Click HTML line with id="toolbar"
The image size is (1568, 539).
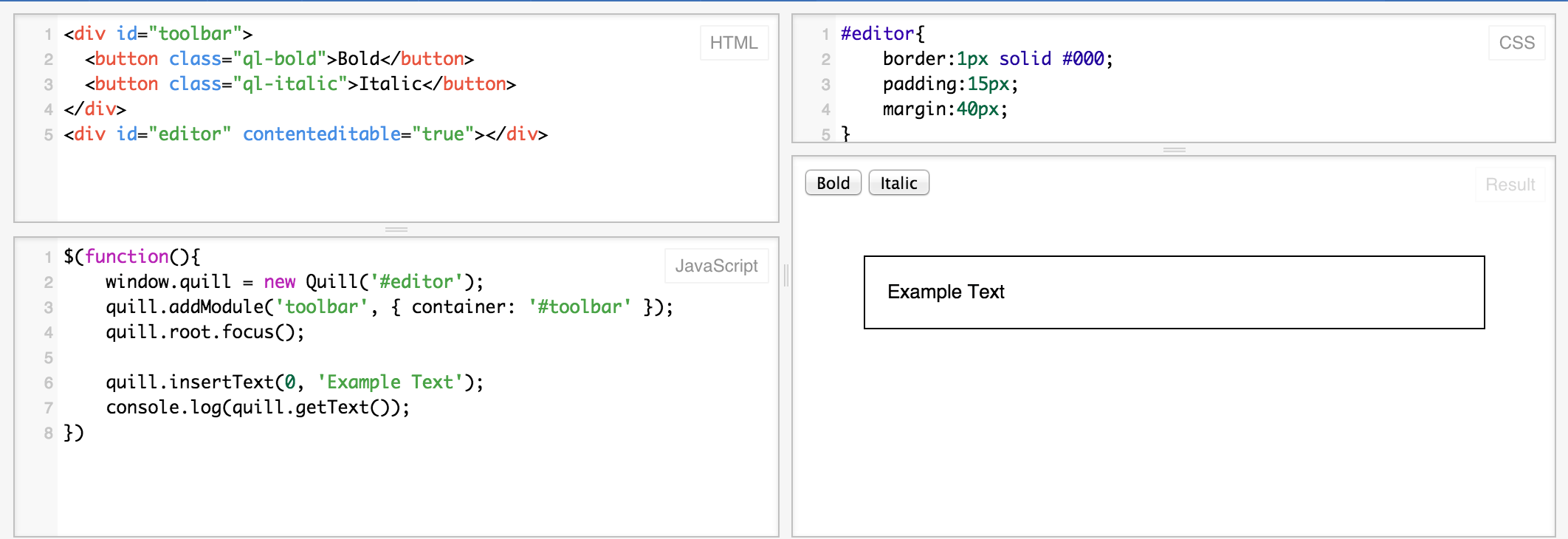pyautogui.click(x=158, y=34)
